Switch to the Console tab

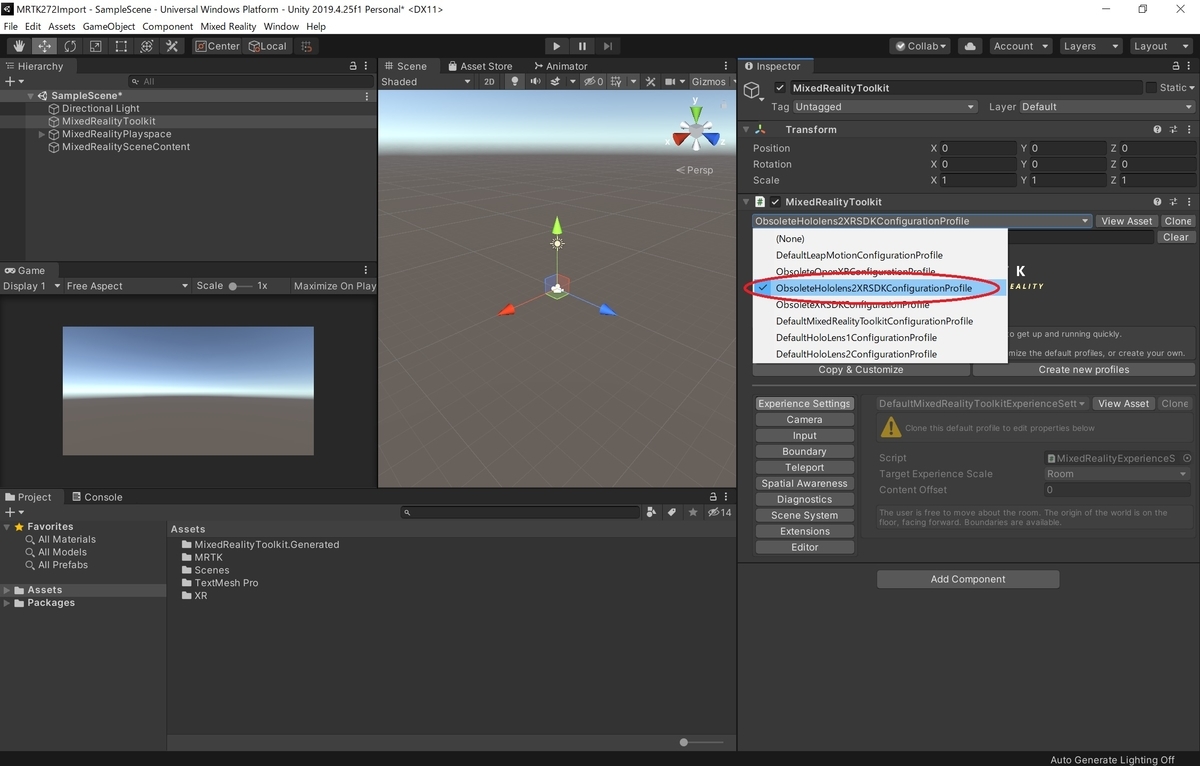96,497
